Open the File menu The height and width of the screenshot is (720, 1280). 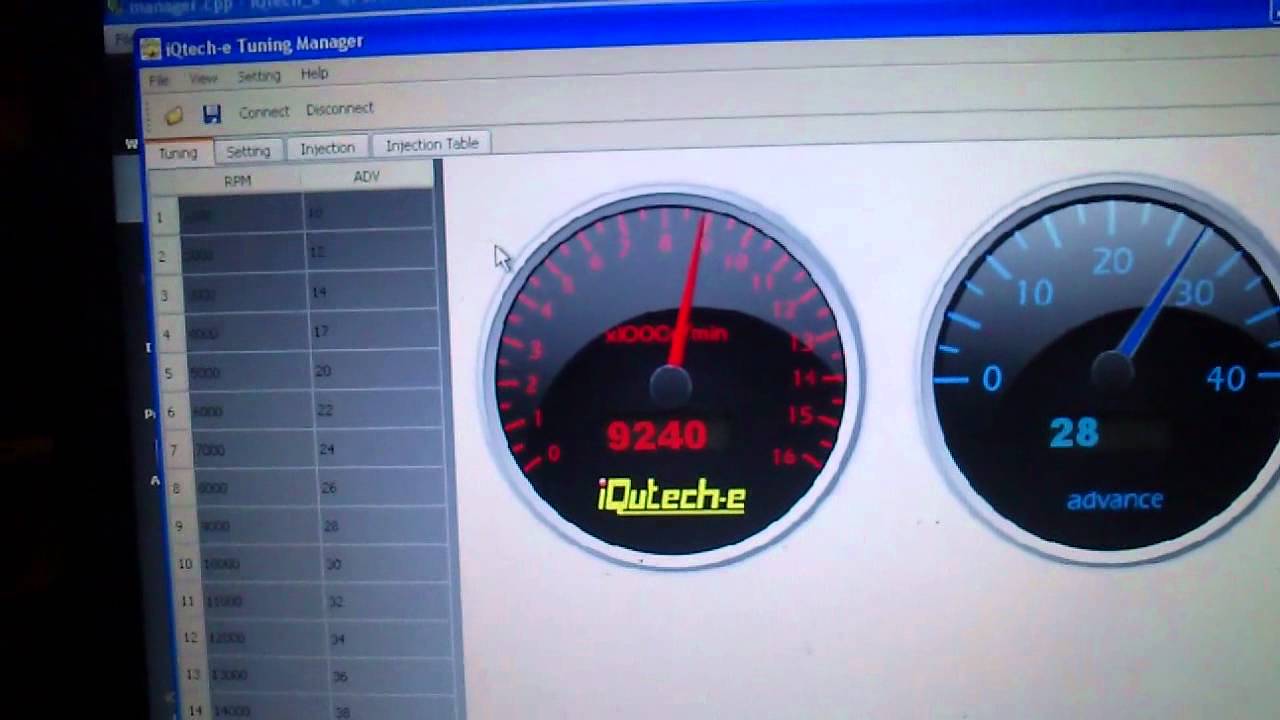[159, 80]
